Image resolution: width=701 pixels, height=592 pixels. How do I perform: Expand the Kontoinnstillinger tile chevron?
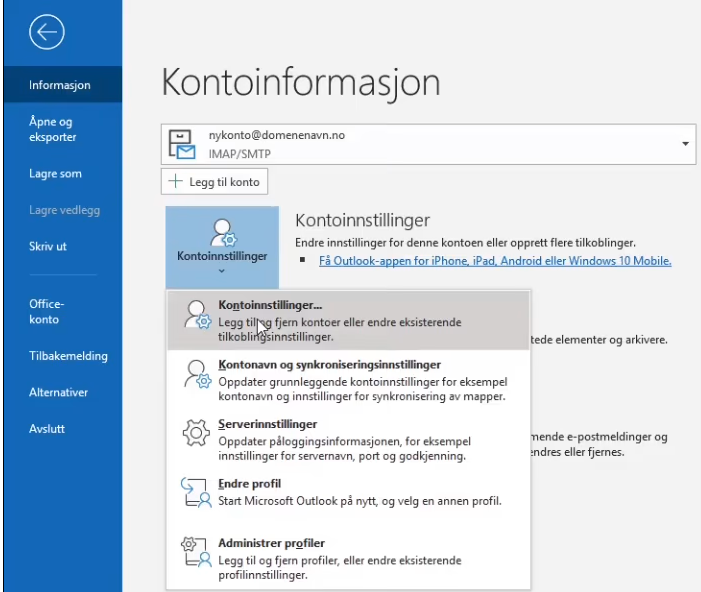pyautogui.click(x=222, y=271)
